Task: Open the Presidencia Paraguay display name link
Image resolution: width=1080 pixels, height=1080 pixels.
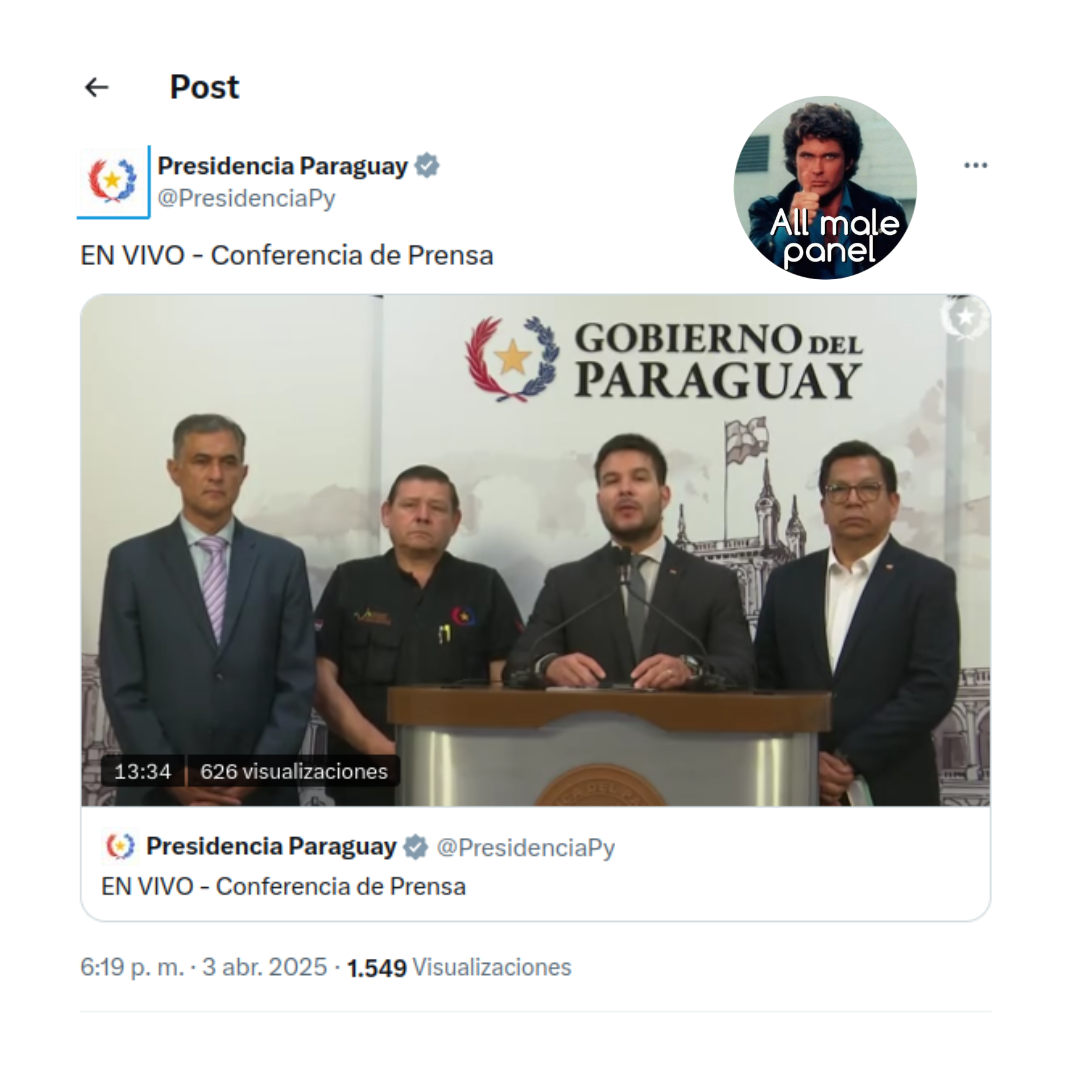Action: click(x=282, y=166)
